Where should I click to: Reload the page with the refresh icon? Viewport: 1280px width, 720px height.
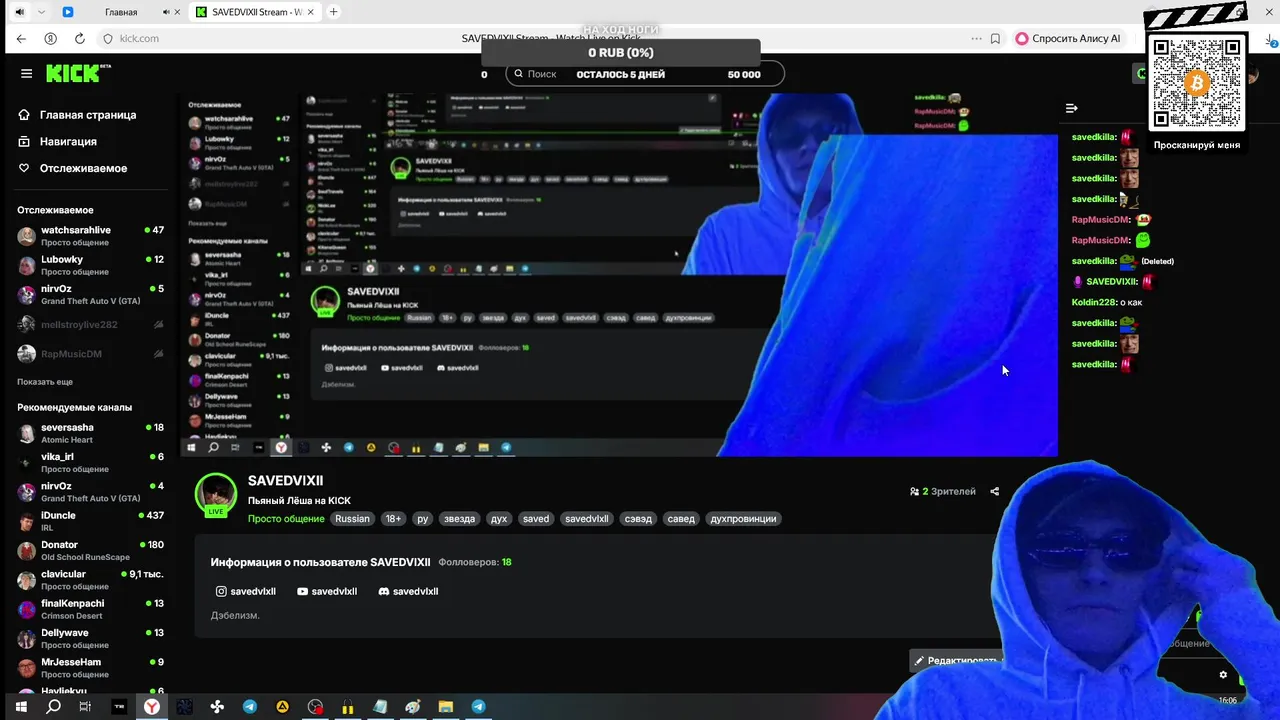point(79,39)
